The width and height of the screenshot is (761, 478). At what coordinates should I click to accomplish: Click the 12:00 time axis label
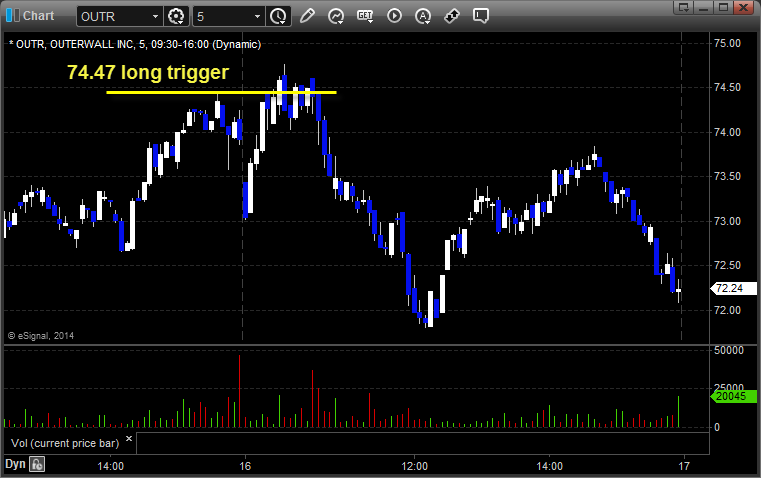click(414, 466)
